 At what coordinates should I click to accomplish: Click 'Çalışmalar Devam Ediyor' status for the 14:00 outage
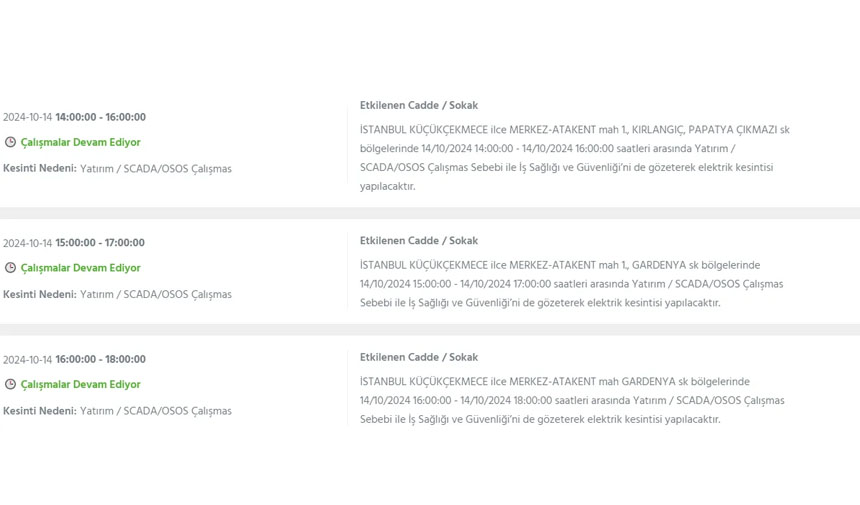pos(80,143)
